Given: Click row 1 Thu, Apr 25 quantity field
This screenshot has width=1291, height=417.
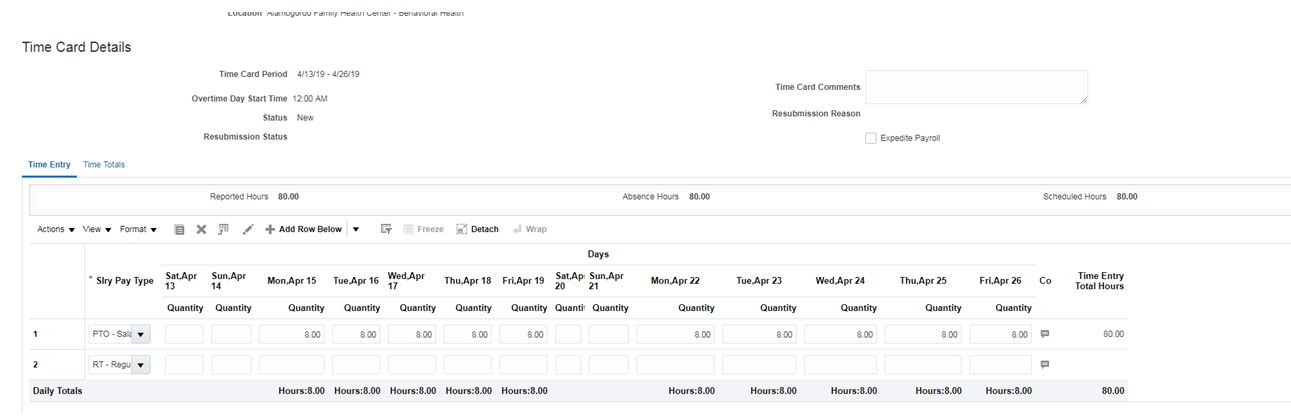Looking at the screenshot, I should point(923,334).
